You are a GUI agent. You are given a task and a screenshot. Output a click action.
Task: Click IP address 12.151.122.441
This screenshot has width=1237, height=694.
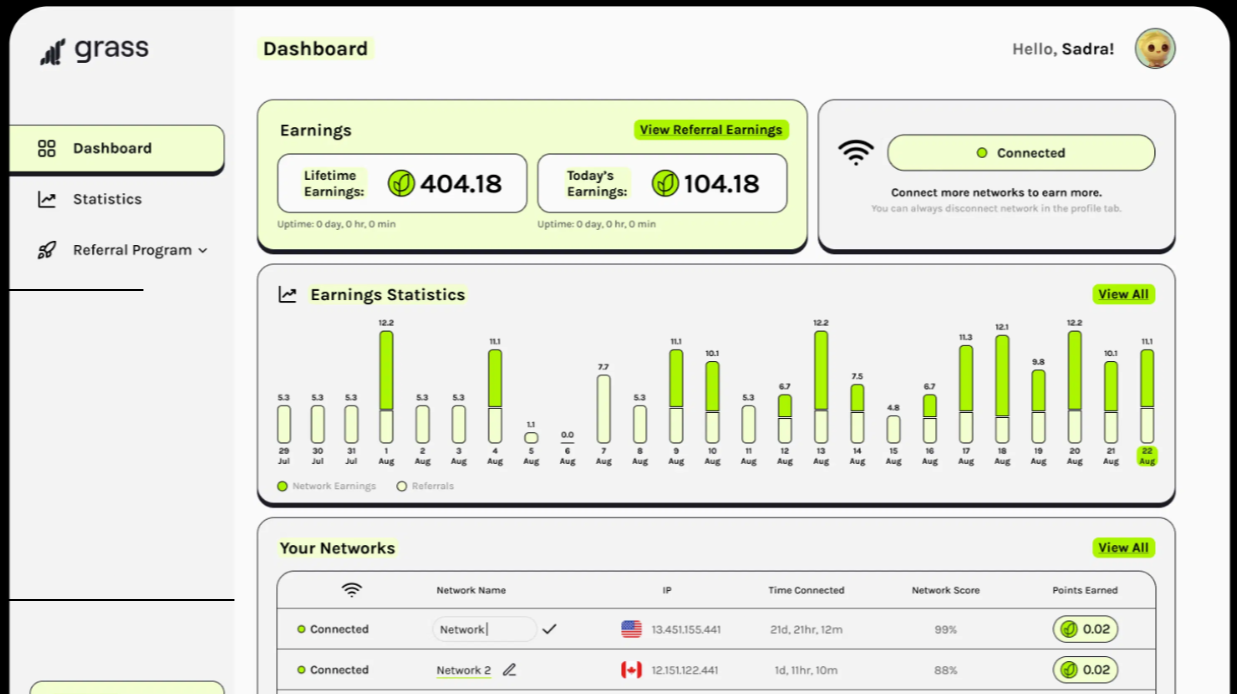point(686,671)
